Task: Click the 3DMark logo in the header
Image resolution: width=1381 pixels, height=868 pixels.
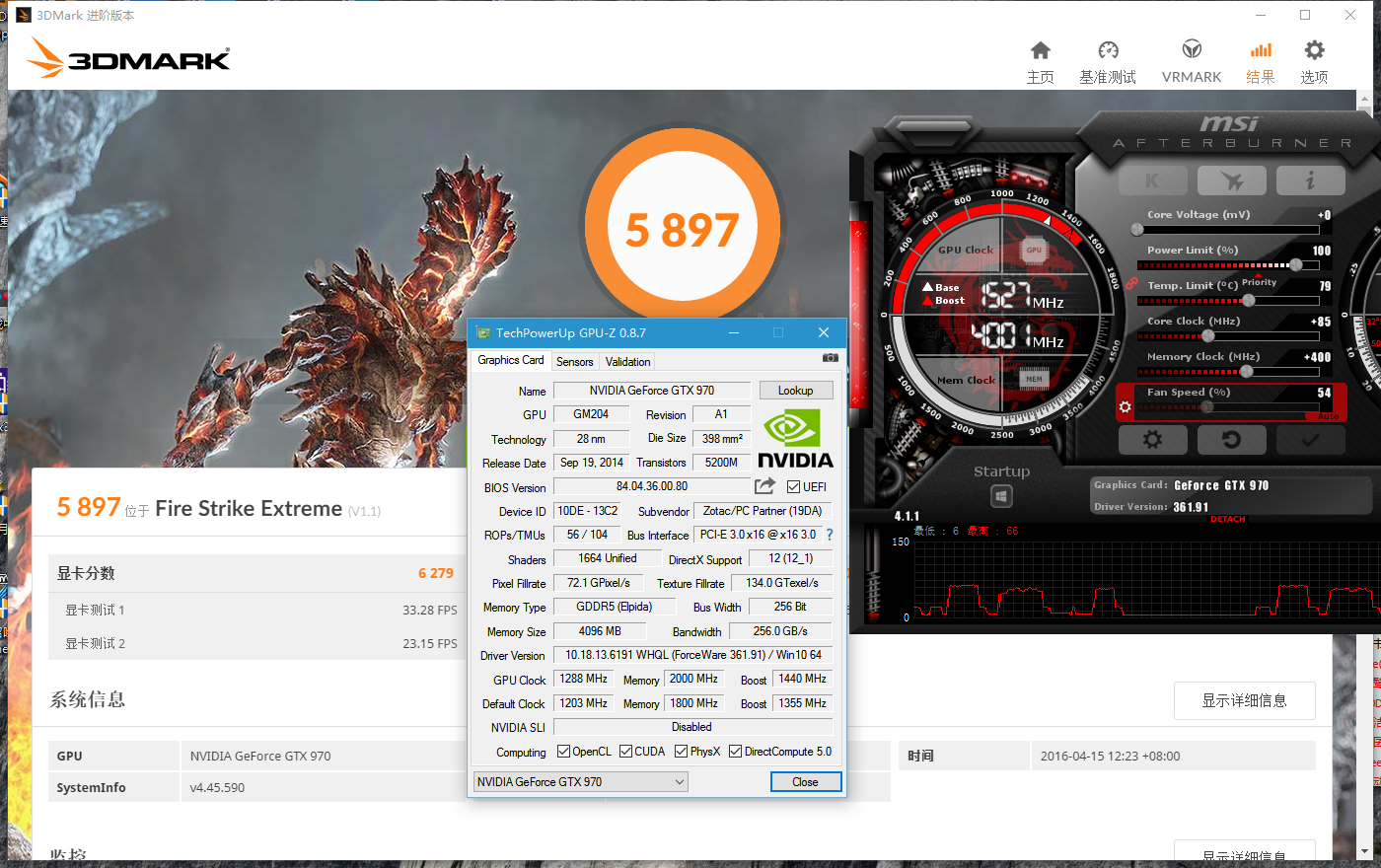Action: tap(128, 58)
